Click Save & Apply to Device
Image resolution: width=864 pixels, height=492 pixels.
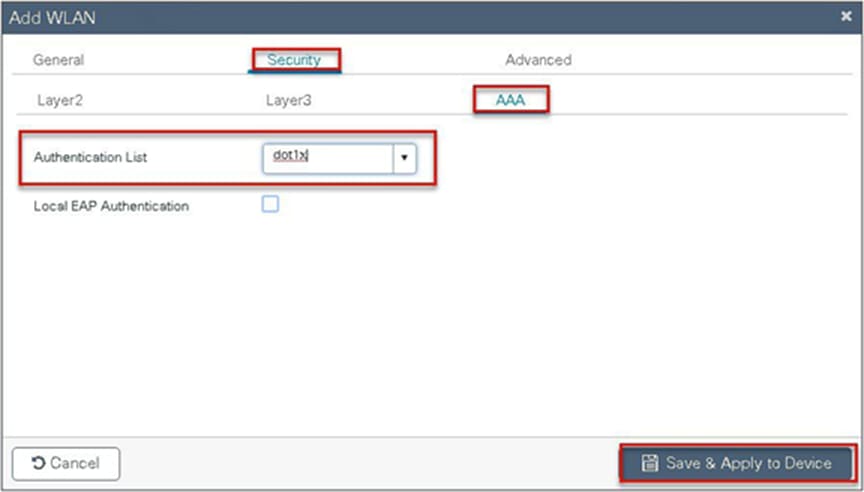737,463
